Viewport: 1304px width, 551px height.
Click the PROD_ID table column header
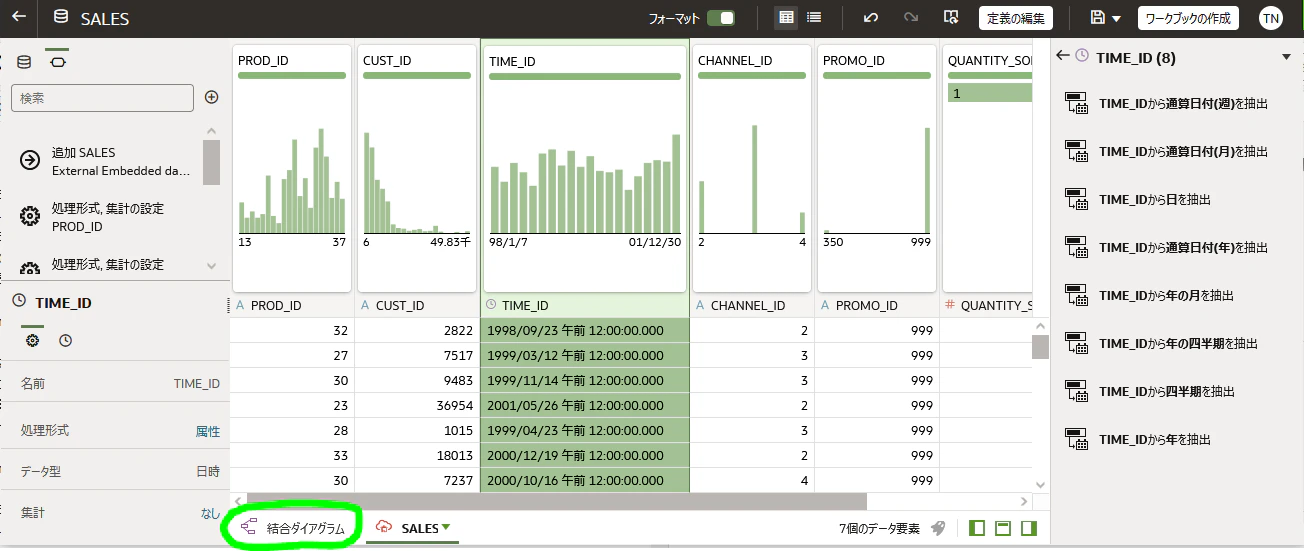[292, 305]
